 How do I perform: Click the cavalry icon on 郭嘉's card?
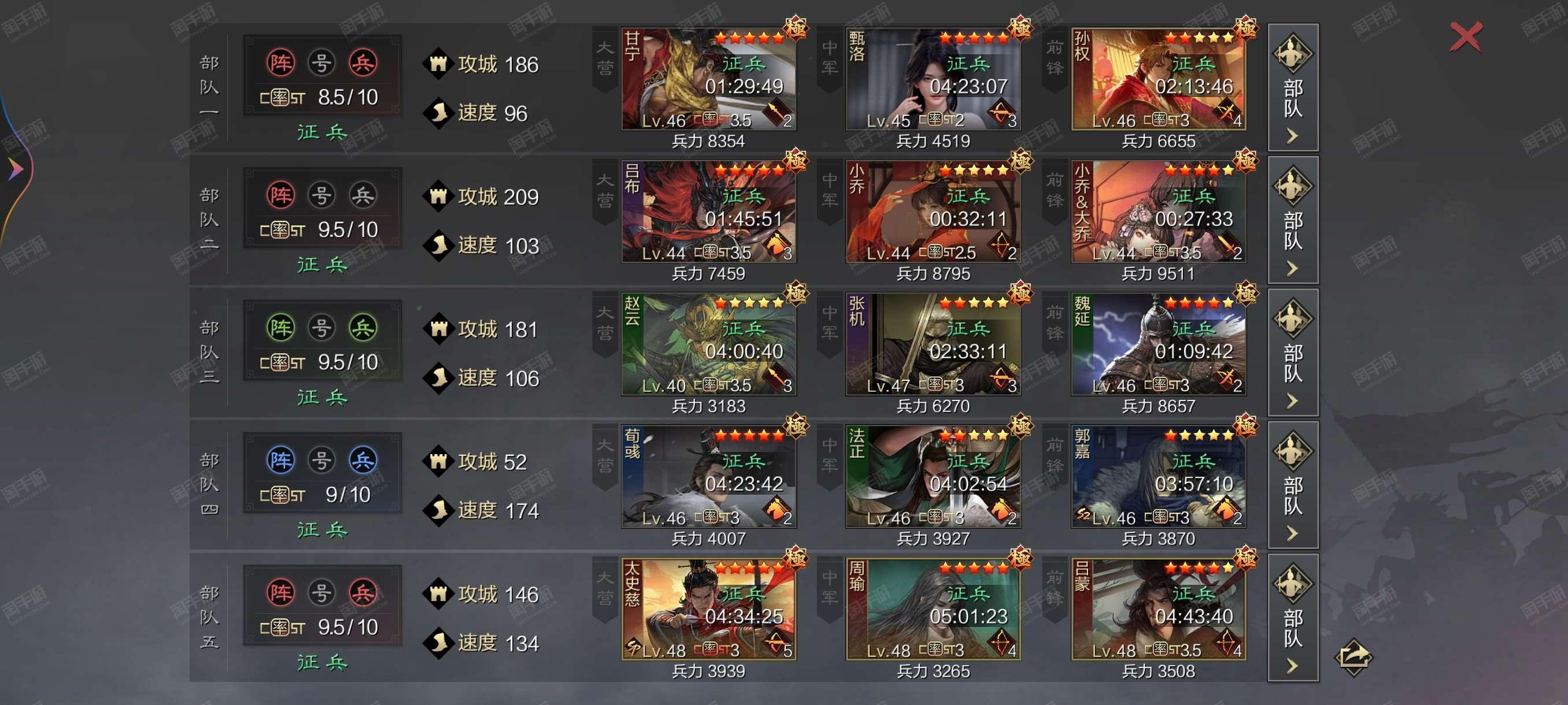click(x=1225, y=509)
